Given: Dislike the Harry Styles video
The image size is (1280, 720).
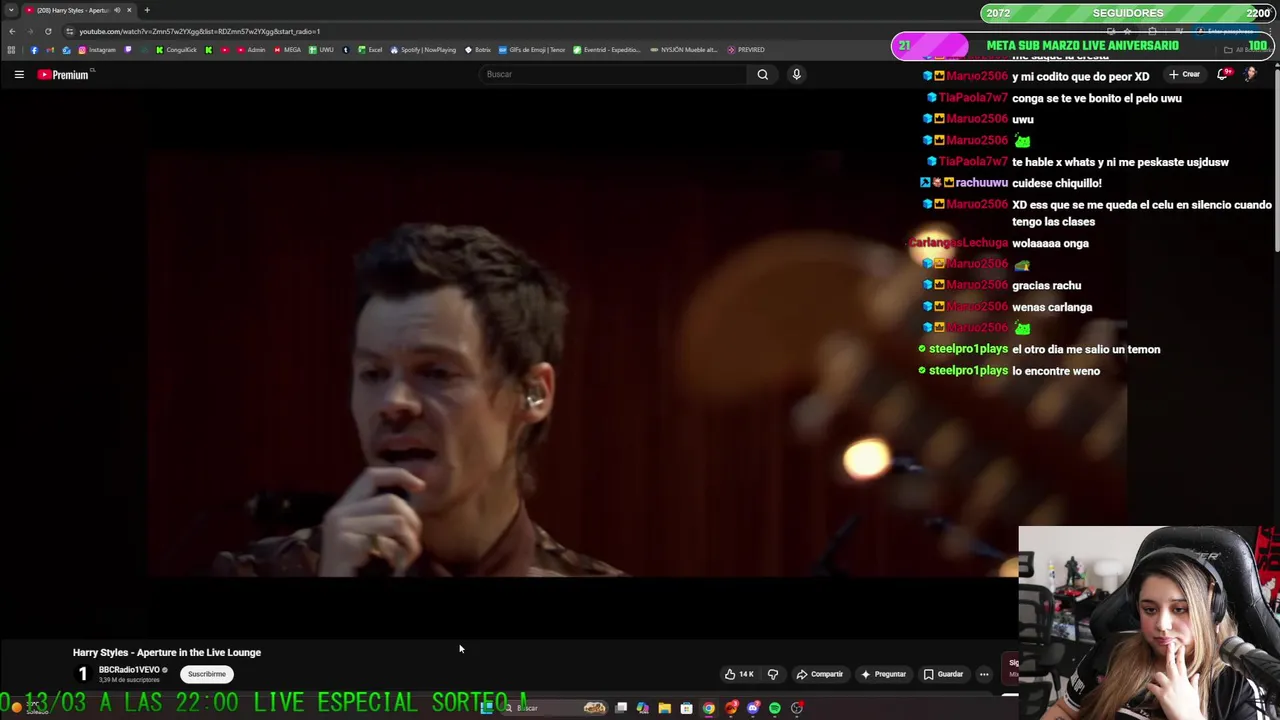Looking at the screenshot, I should (772, 674).
